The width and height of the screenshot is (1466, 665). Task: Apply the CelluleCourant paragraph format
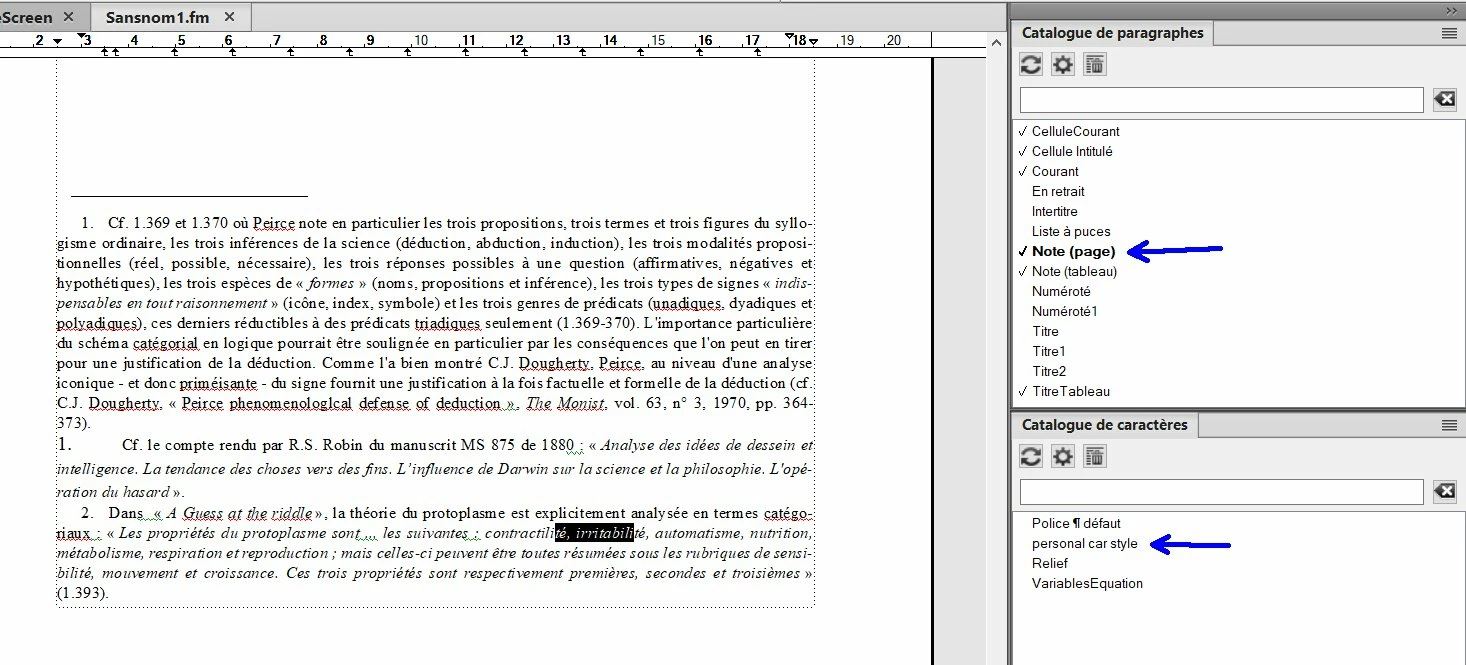click(1075, 131)
